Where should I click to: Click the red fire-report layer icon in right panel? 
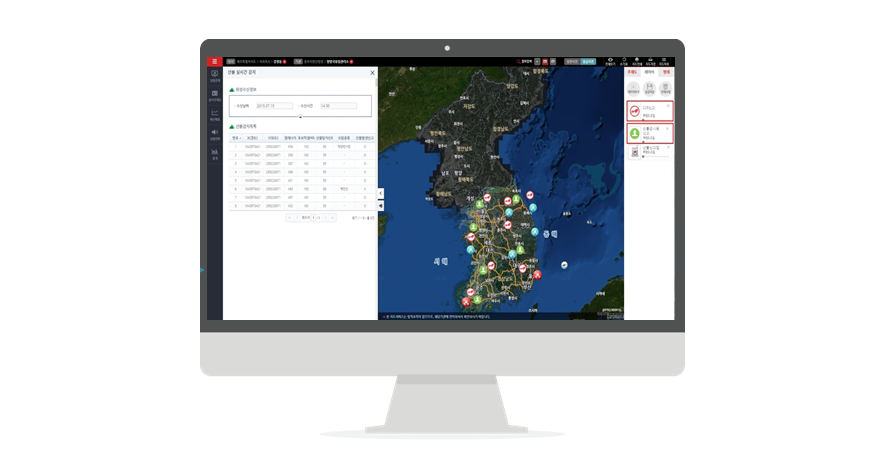[x=635, y=111]
